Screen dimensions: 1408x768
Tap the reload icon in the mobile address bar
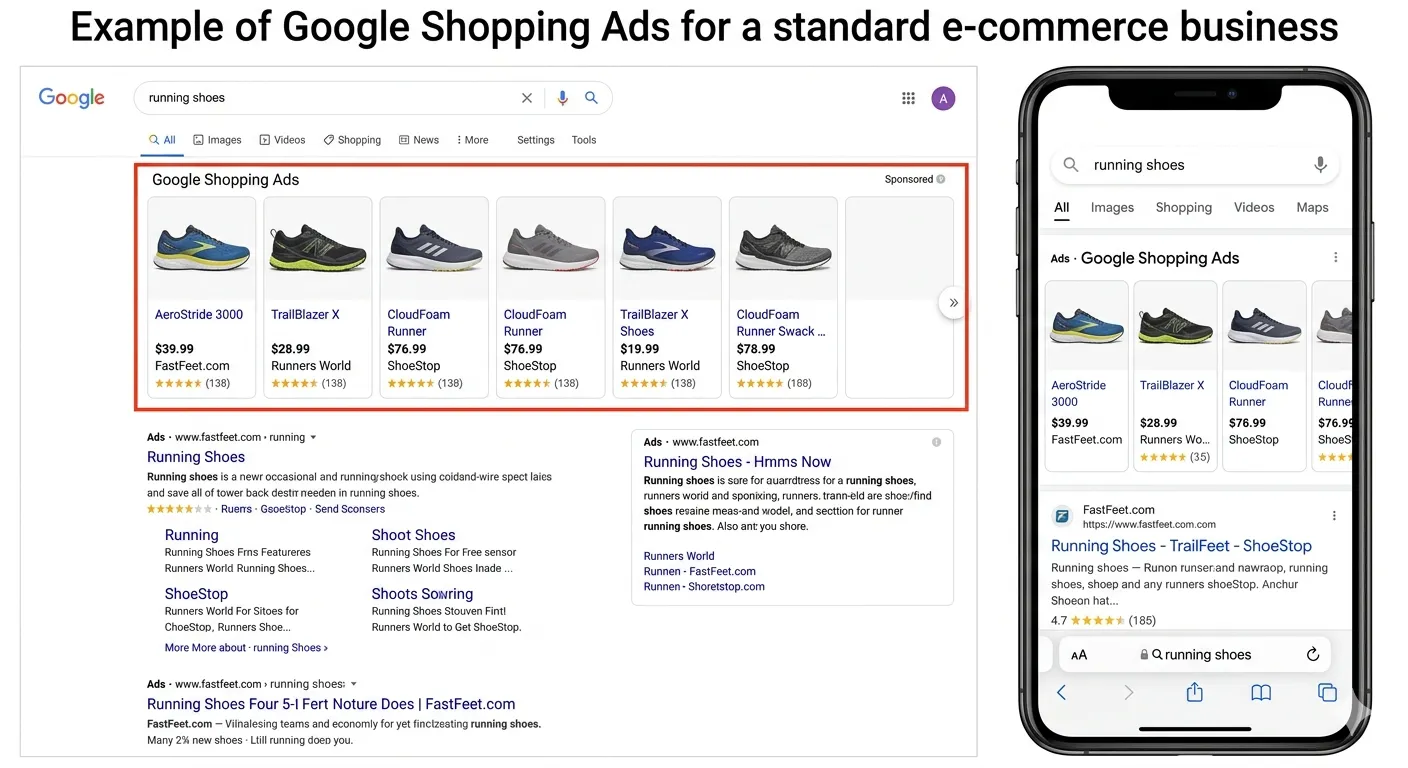click(1313, 654)
